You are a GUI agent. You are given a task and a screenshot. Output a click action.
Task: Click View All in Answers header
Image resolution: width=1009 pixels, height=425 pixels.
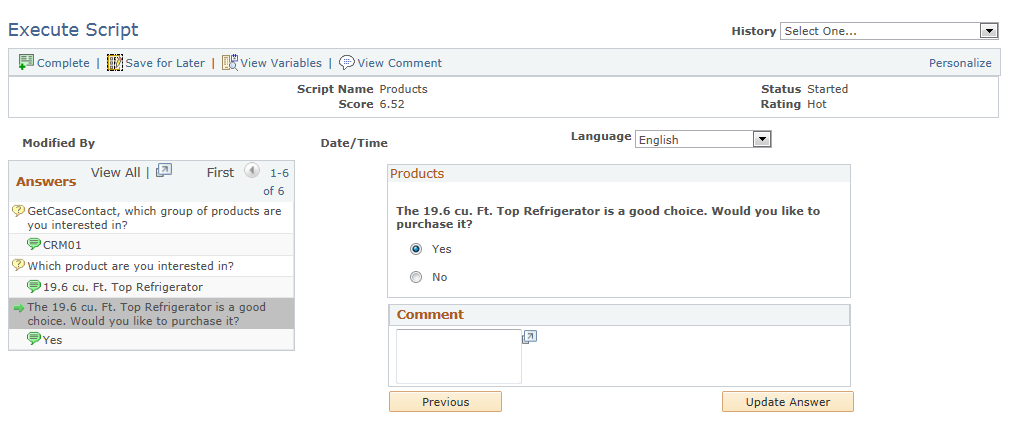point(115,173)
